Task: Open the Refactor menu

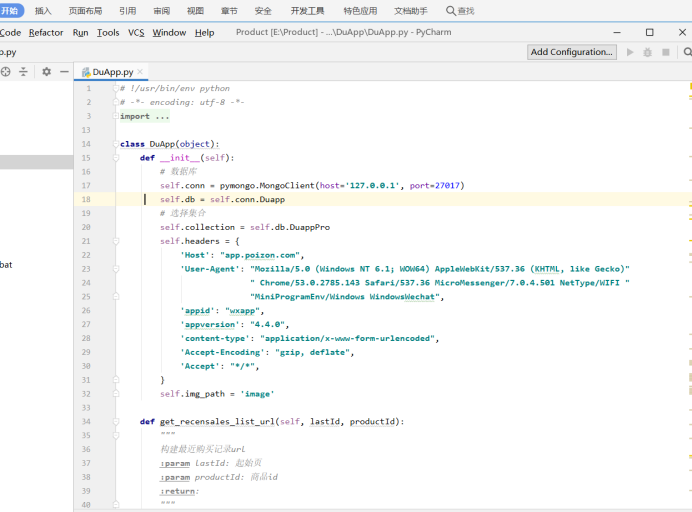Action: pyautogui.click(x=46, y=32)
